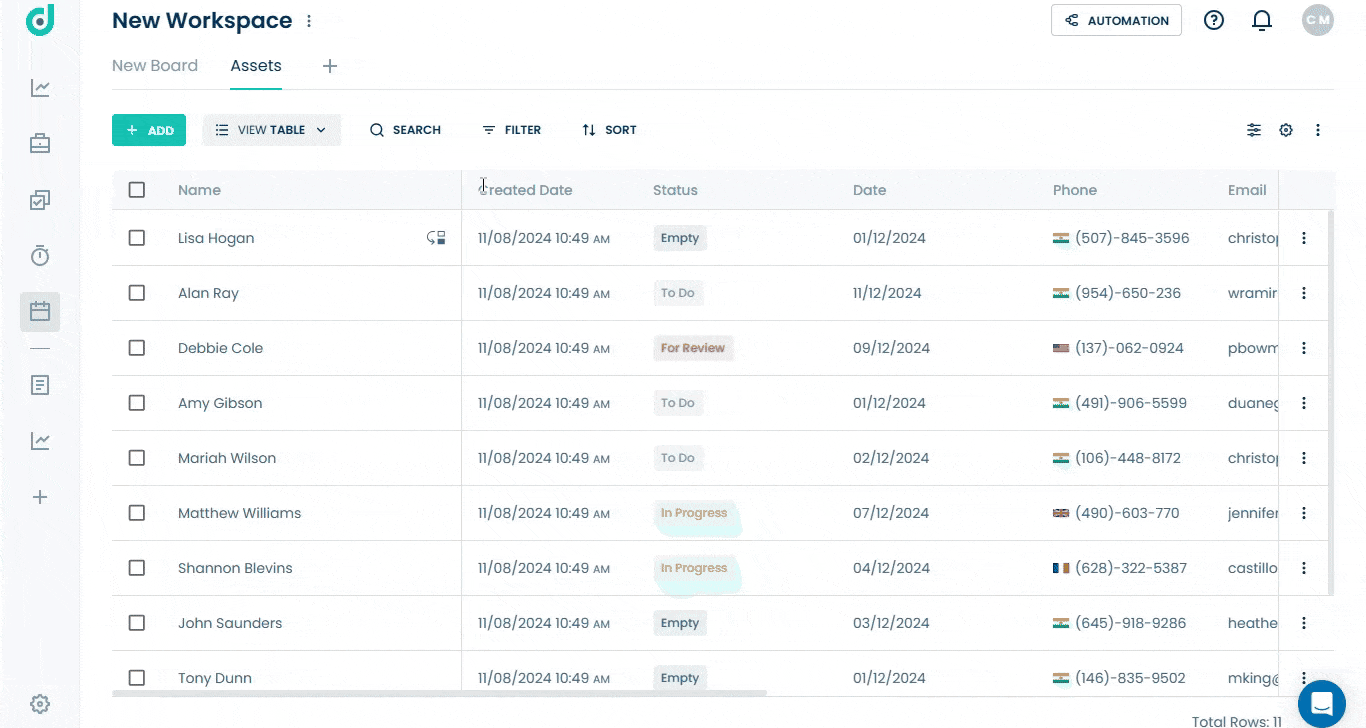Click the Status column header
The image size is (1366, 728).
point(675,190)
